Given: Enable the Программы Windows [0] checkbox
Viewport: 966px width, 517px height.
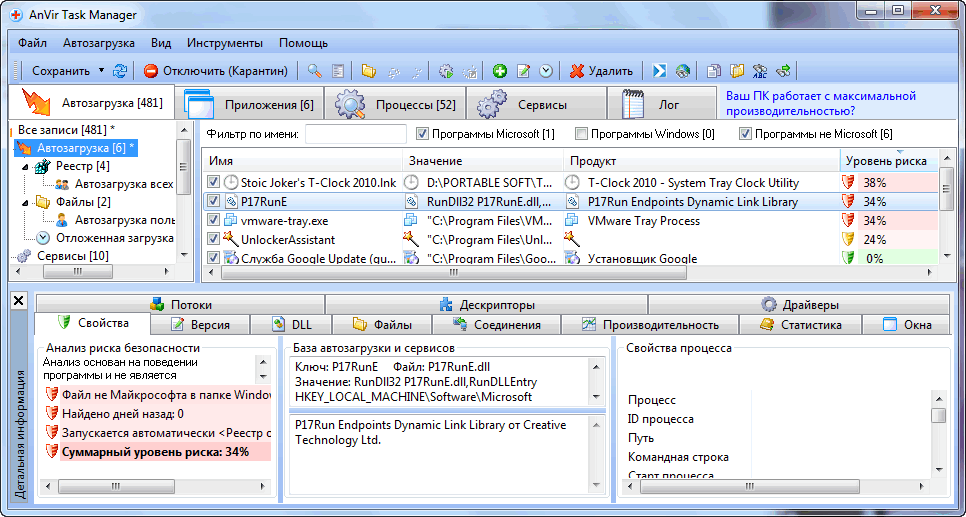Looking at the screenshot, I should click(581, 134).
